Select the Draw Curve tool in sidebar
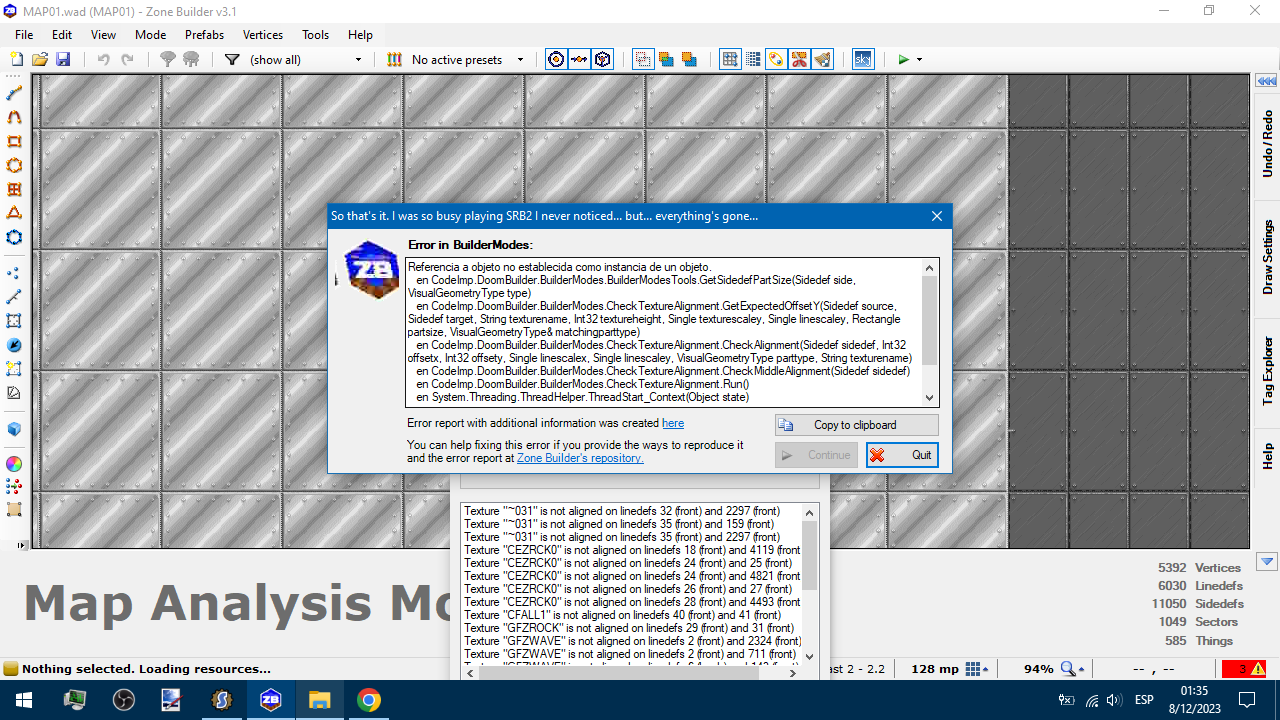Screen dimensions: 1280x720 pos(14,117)
